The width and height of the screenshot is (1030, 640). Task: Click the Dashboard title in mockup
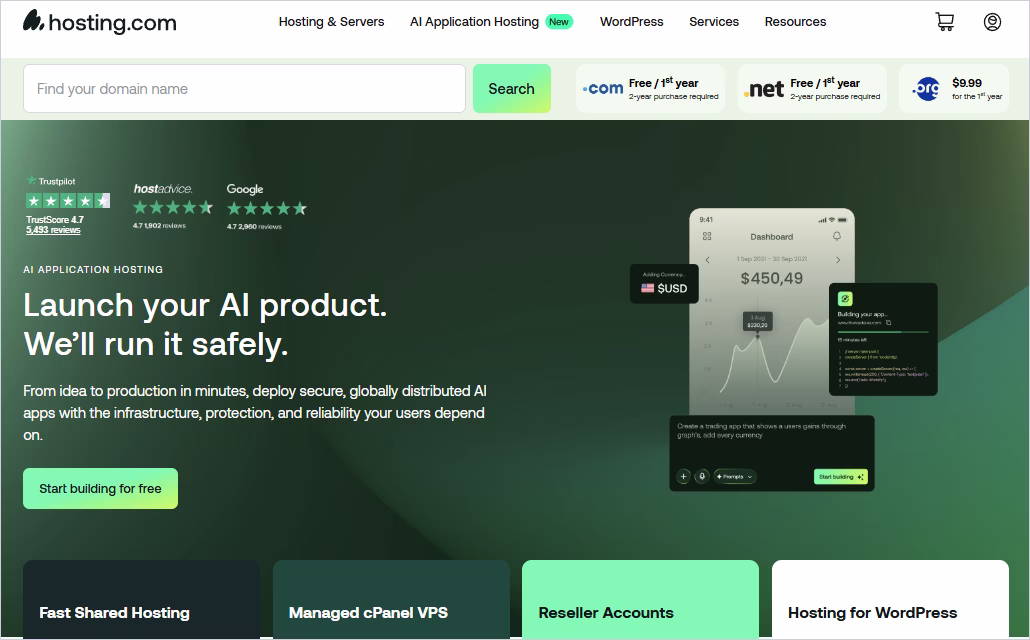772,237
